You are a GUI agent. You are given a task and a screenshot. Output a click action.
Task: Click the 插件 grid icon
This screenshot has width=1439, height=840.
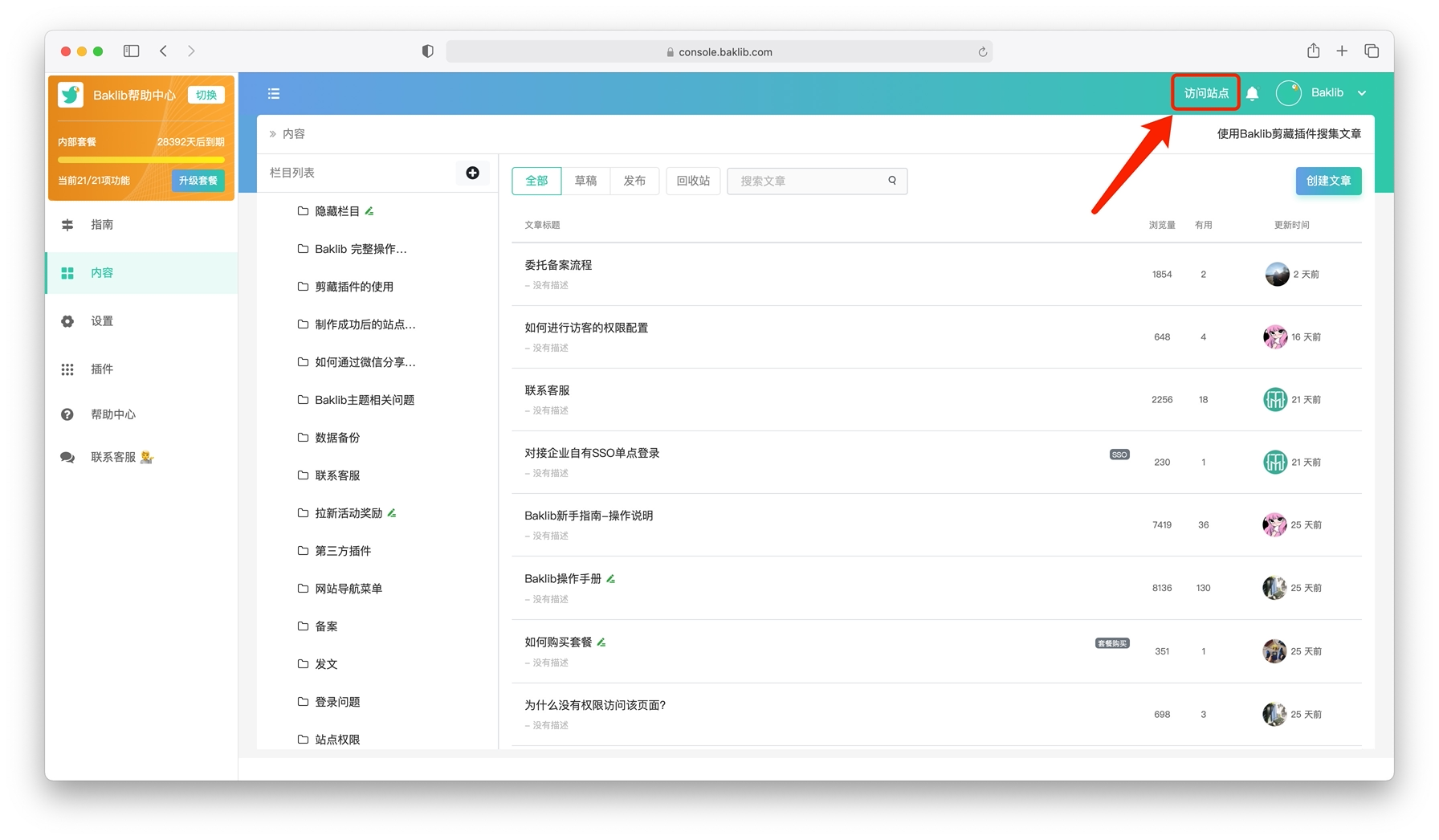[67, 369]
